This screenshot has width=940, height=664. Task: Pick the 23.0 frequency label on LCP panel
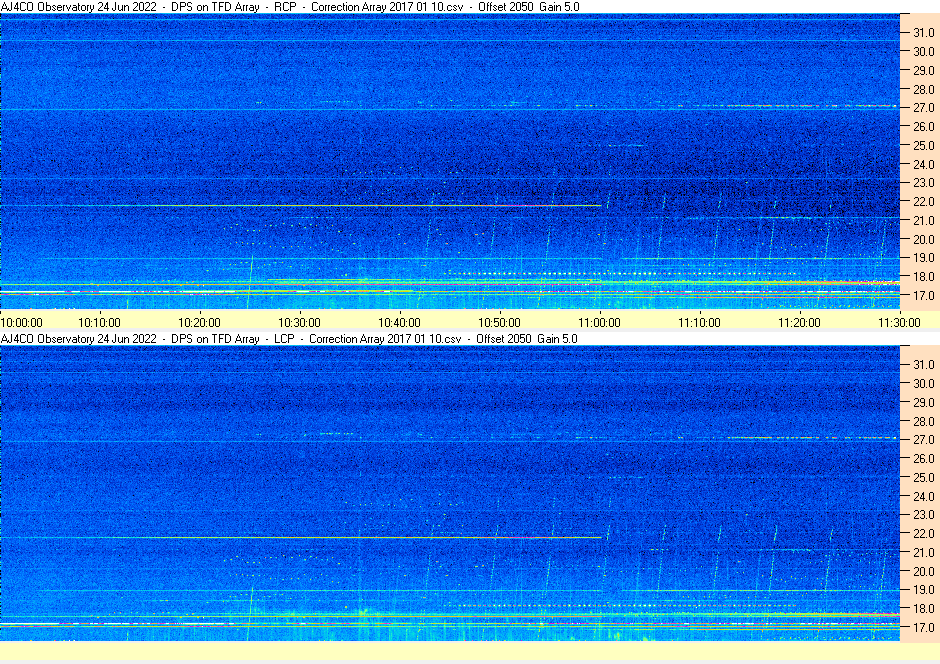pyautogui.click(x=923, y=515)
